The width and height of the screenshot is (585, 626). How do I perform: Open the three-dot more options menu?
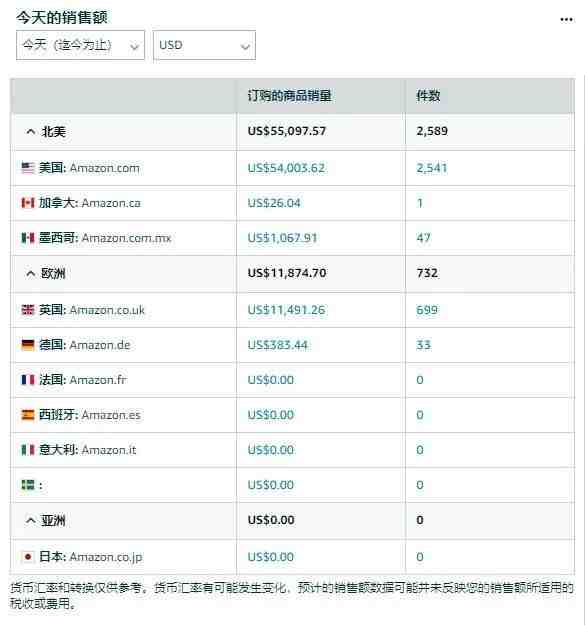pos(566,19)
